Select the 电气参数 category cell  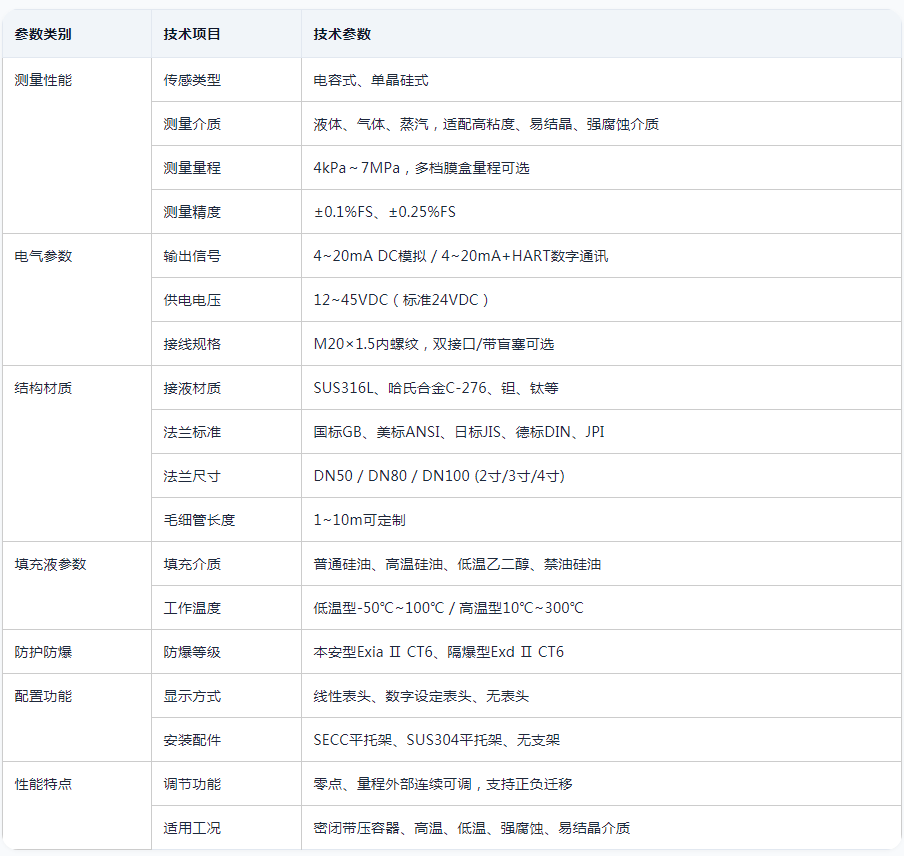coord(77,300)
